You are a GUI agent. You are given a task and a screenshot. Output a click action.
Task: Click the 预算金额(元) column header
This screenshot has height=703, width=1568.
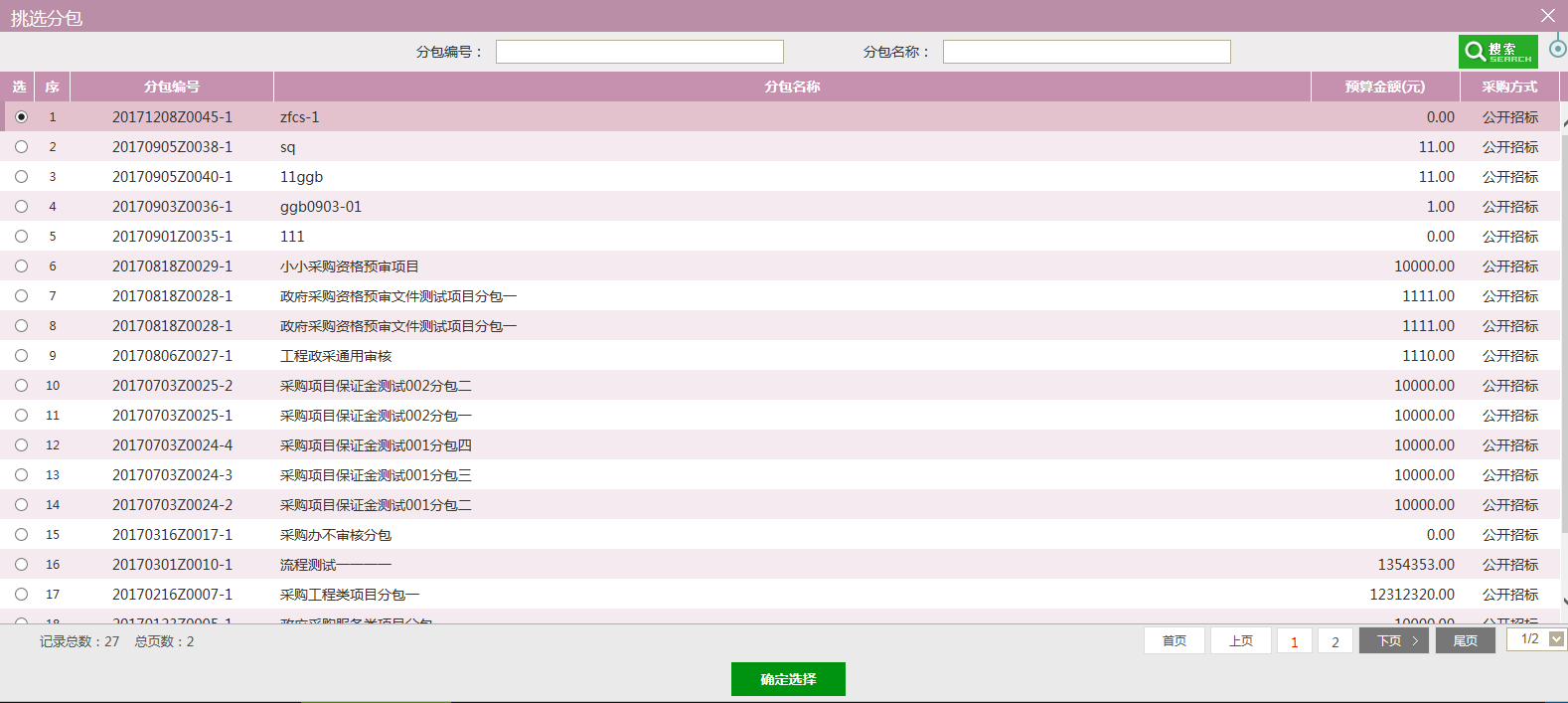pos(1384,87)
